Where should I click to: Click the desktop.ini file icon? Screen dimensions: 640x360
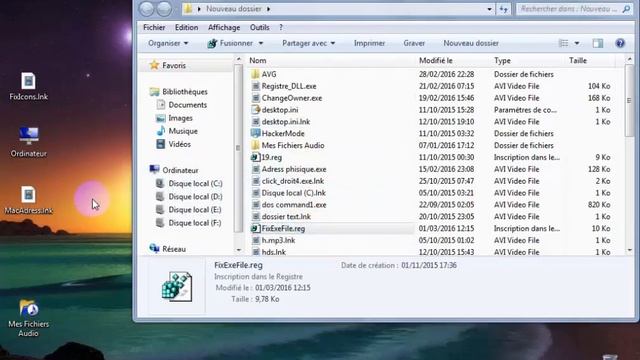[x=256, y=110]
